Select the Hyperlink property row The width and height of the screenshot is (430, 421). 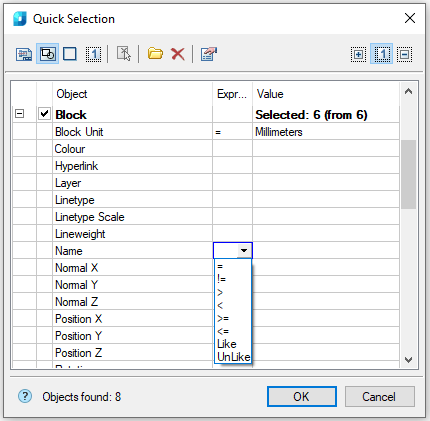pos(206,166)
